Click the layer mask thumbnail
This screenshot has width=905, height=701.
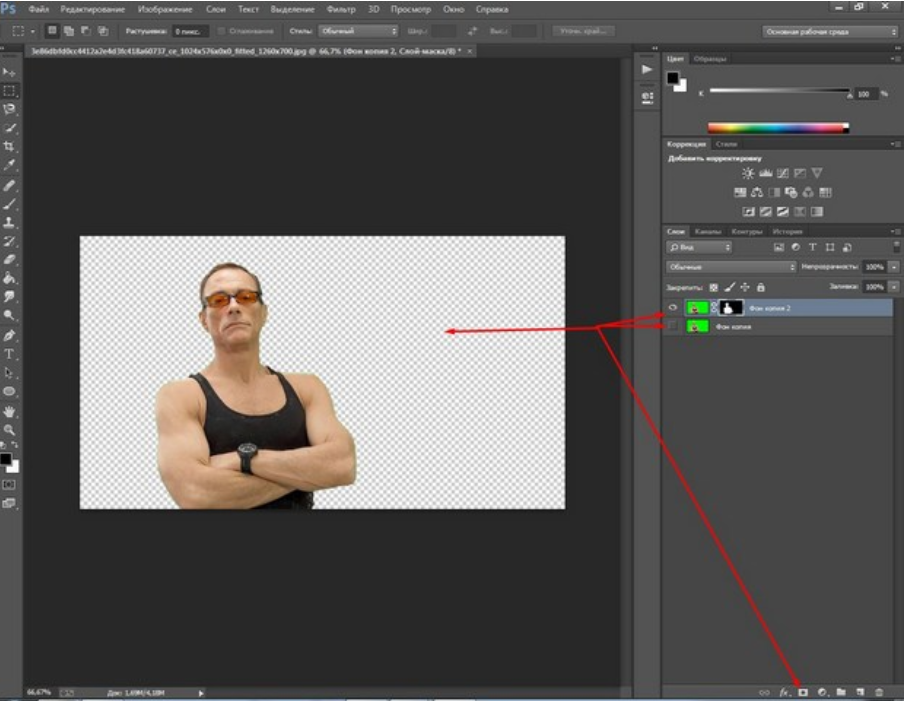point(731,308)
